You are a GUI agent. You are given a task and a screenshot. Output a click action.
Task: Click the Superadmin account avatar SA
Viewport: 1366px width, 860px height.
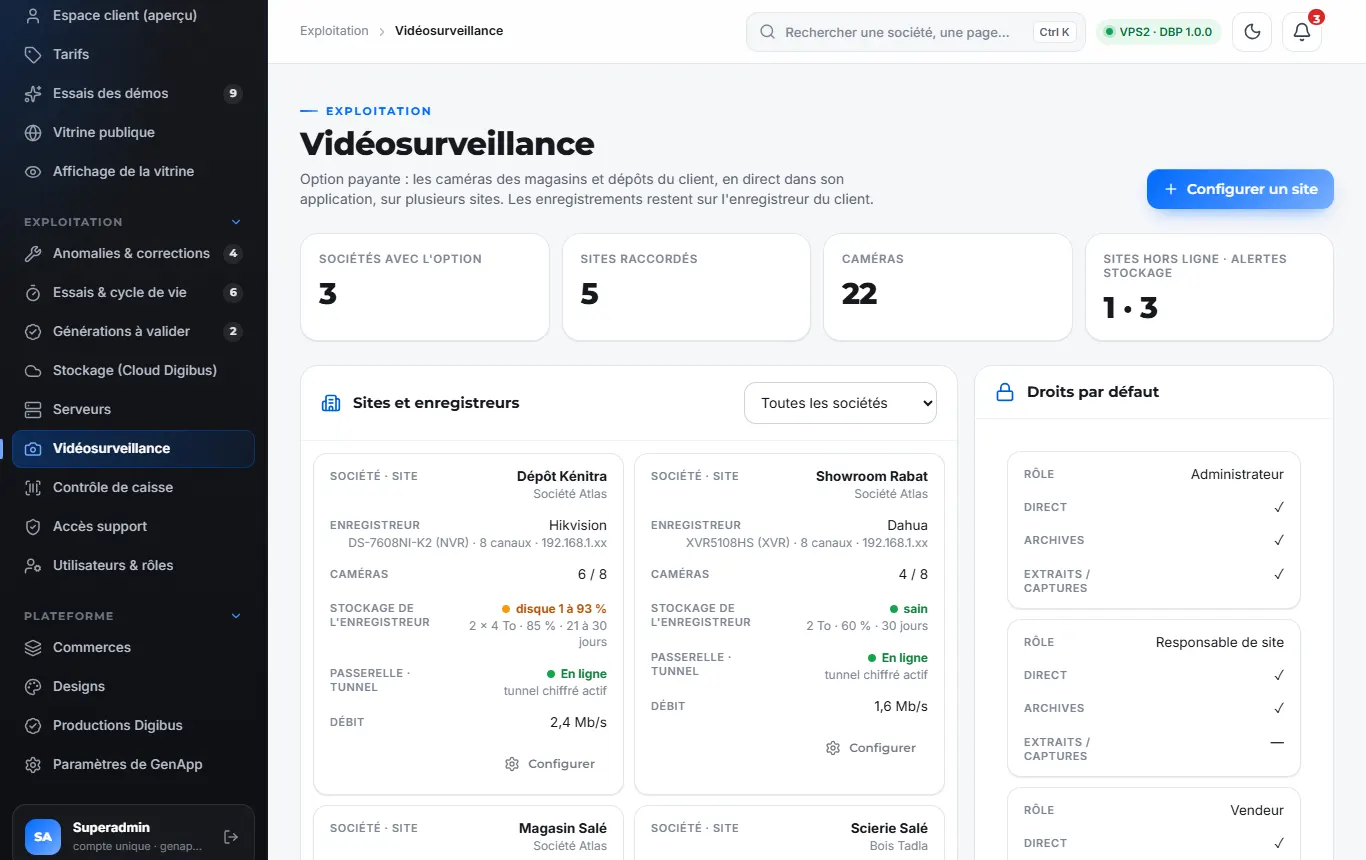coord(43,836)
